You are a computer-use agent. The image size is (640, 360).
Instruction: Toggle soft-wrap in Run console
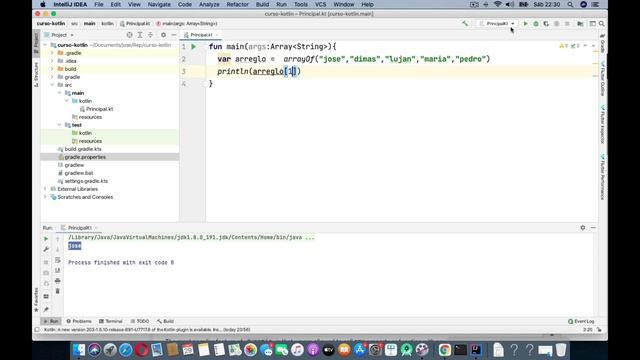(58, 260)
